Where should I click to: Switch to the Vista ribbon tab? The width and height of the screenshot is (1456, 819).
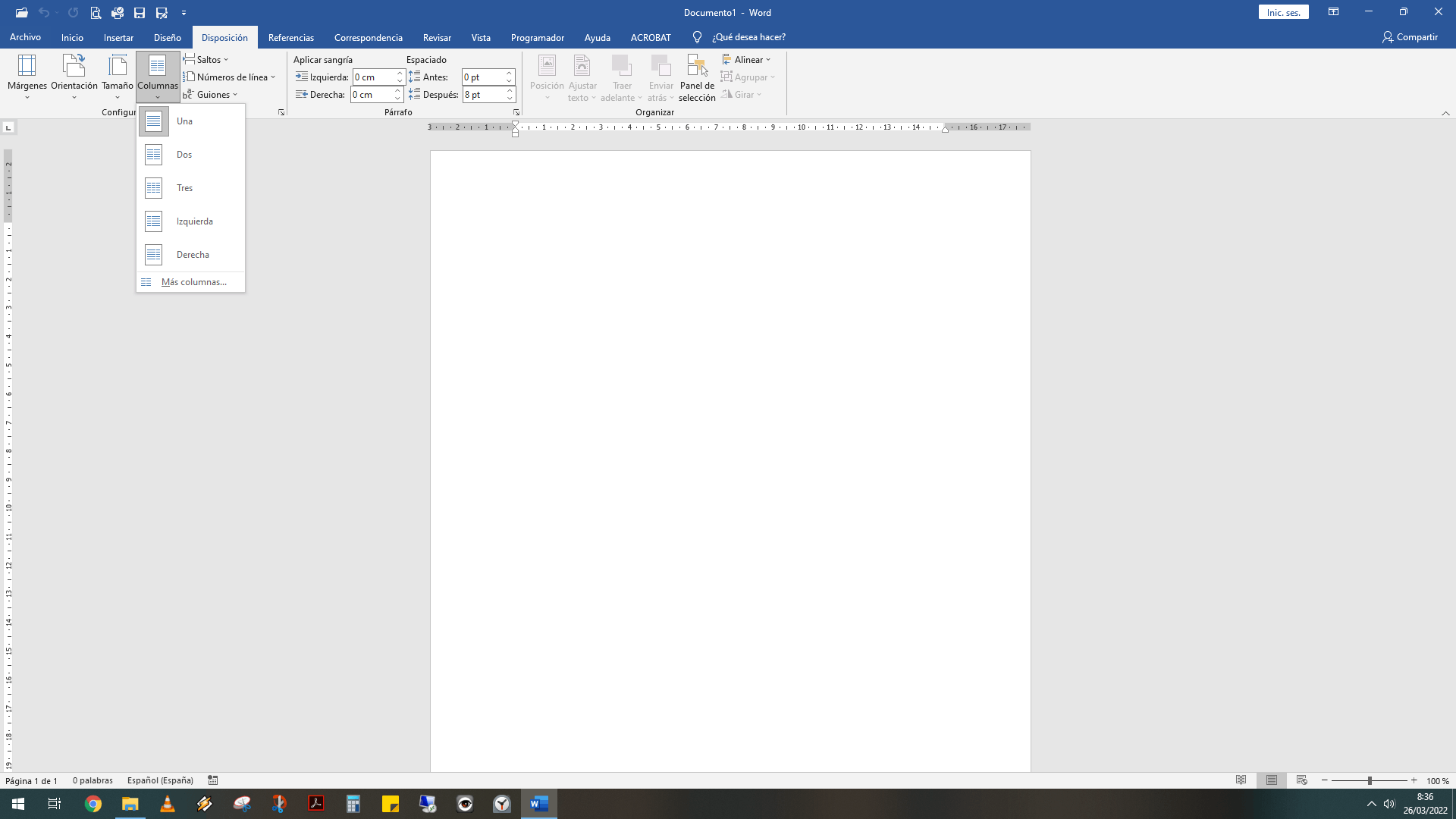click(481, 37)
